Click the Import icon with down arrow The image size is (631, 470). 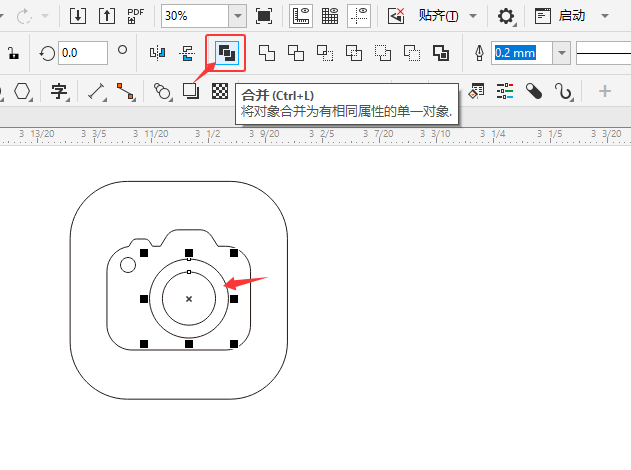(x=78, y=16)
